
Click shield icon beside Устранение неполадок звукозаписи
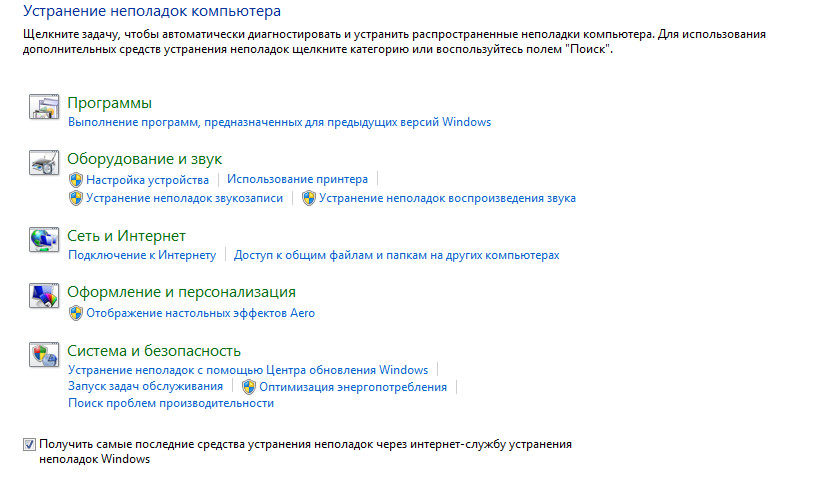pos(76,198)
